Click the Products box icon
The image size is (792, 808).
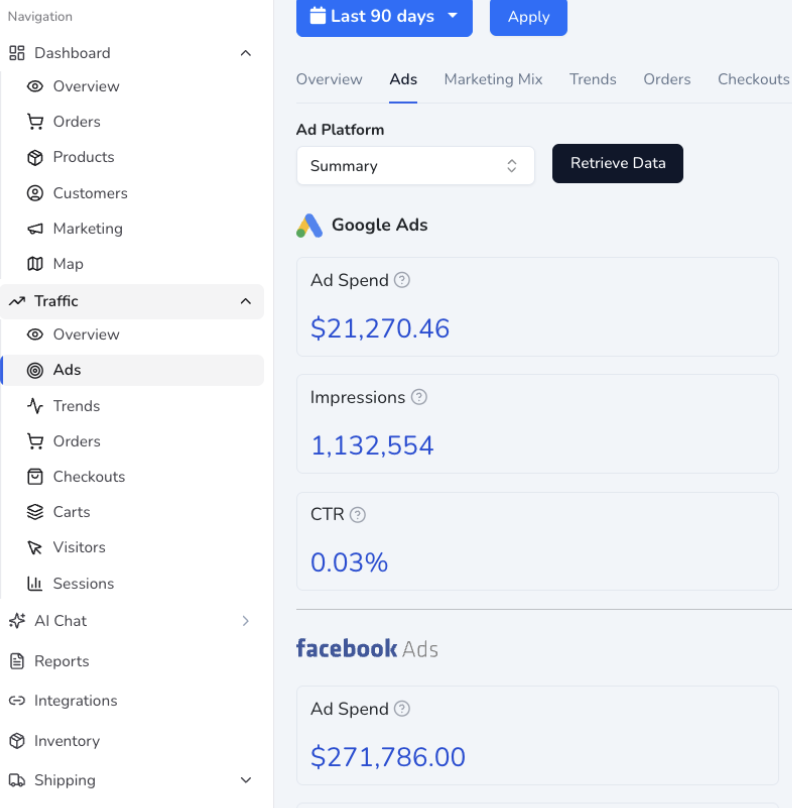[35, 157]
